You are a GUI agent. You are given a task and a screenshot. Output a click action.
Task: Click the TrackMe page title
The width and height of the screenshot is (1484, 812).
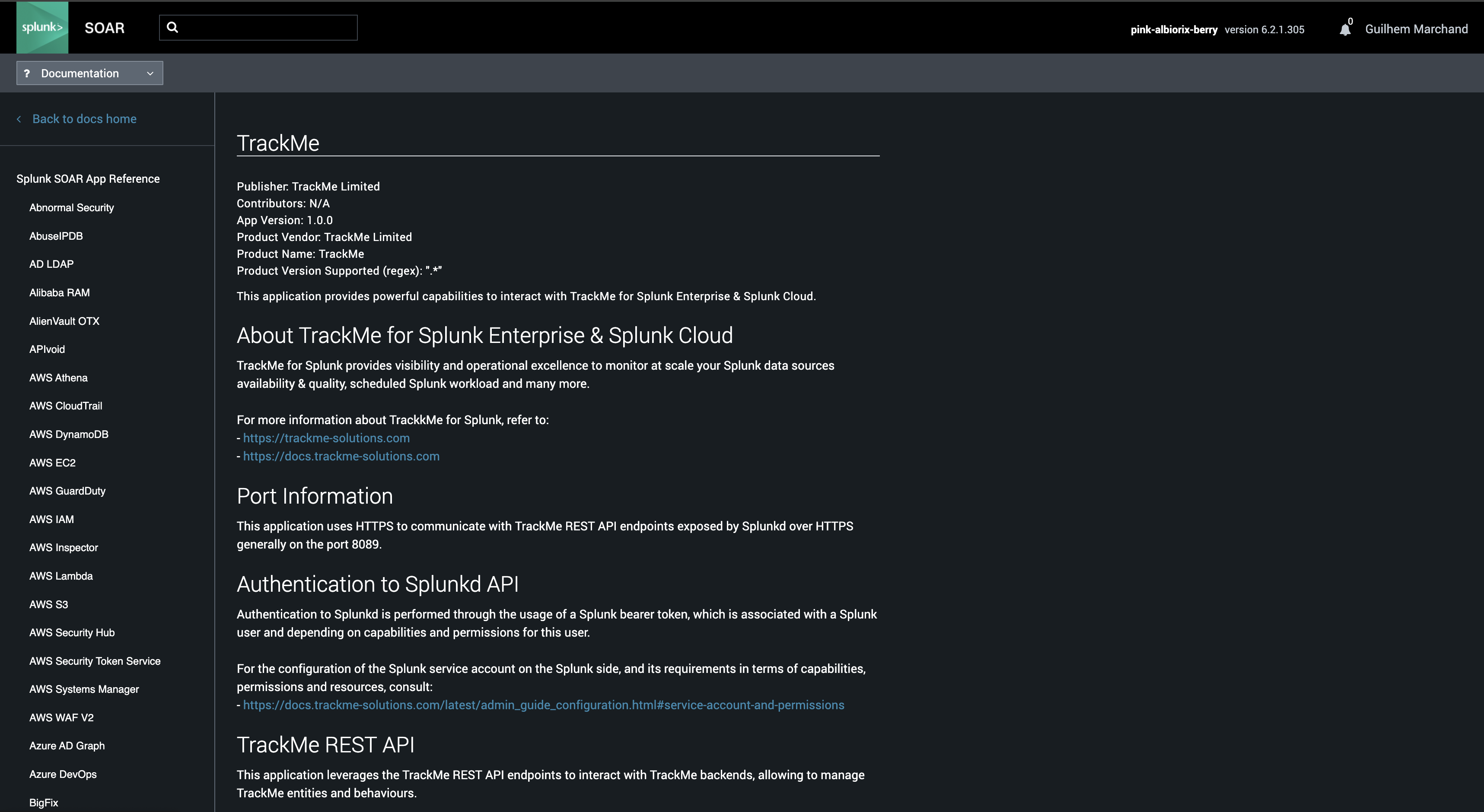point(278,143)
